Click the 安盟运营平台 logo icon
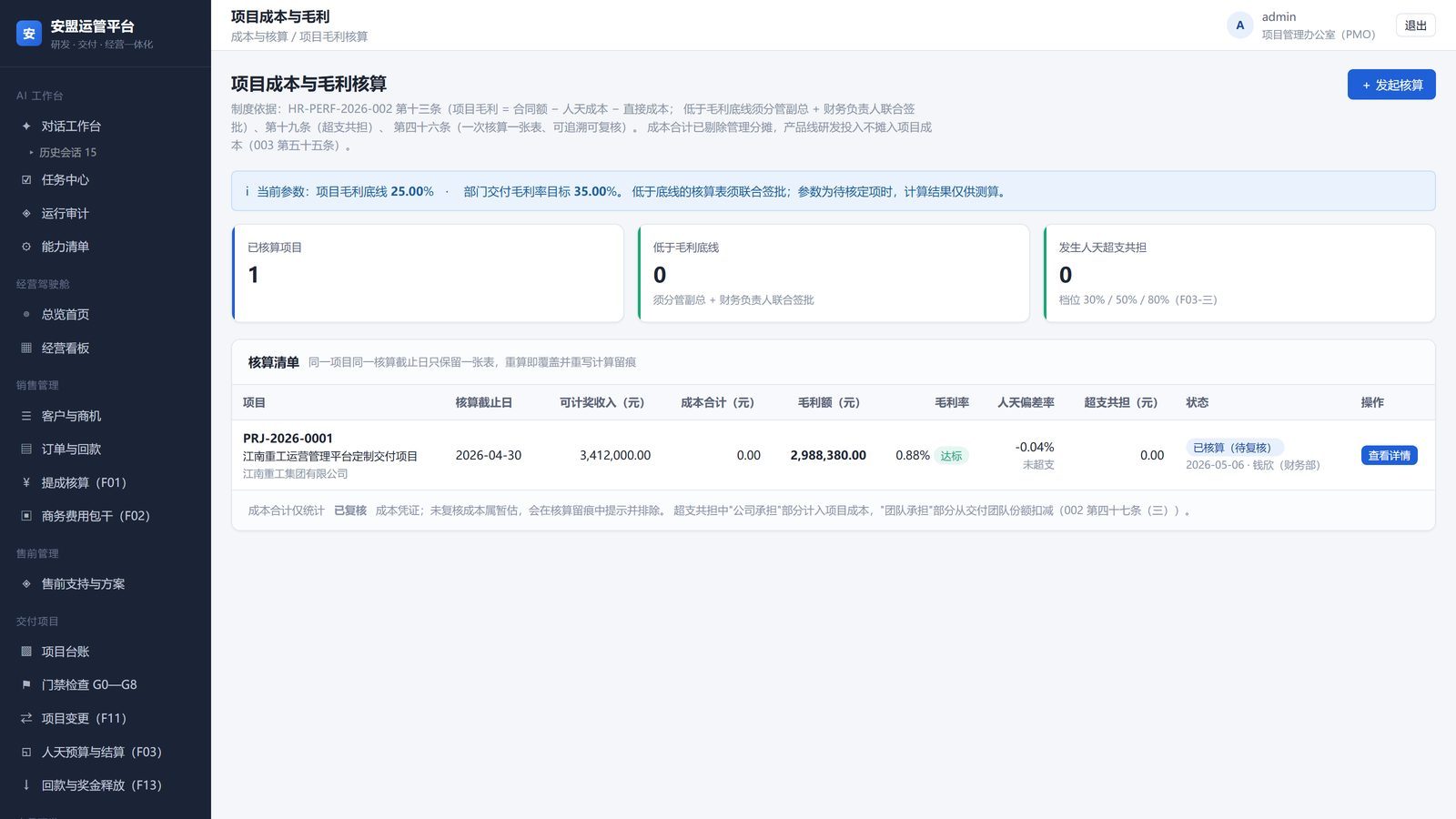This screenshot has height=819, width=1456. click(x=29, y=34)
